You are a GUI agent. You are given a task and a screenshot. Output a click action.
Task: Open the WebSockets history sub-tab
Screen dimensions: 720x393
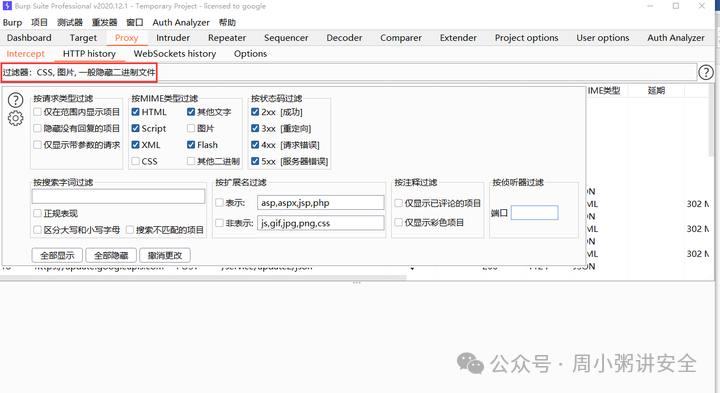pyautogui.click(x=175, y=54)
